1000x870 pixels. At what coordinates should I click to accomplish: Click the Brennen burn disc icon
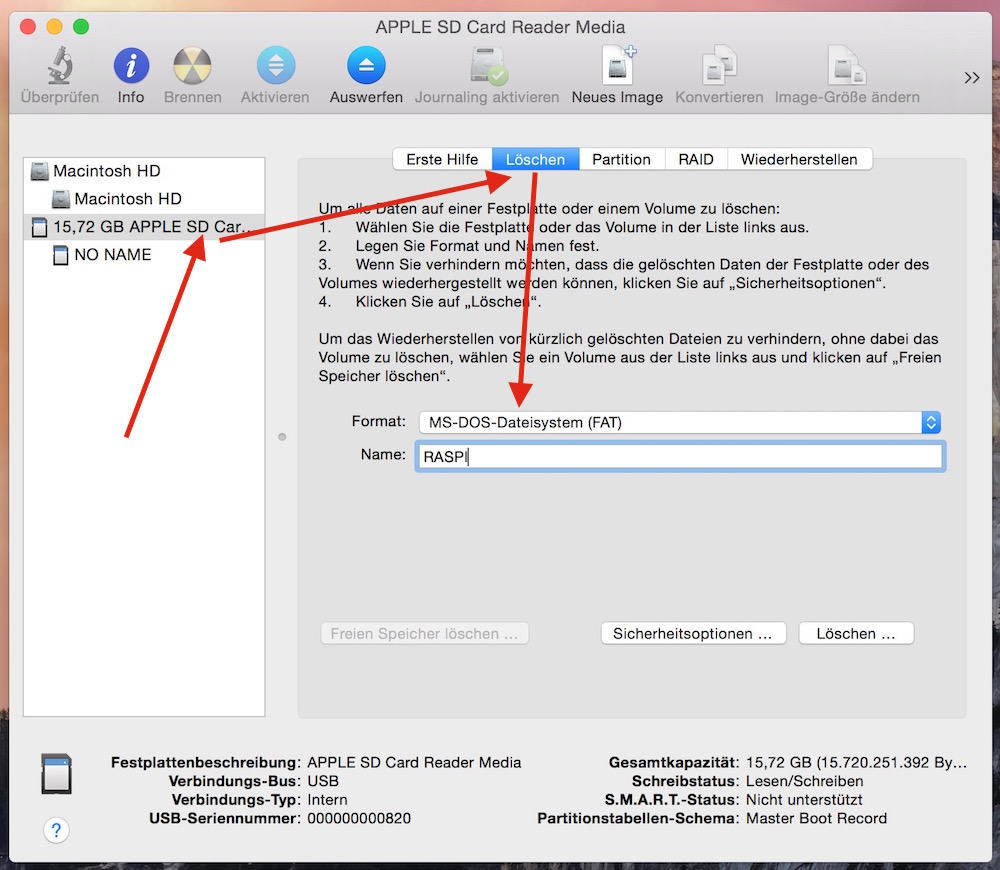[x=192, y=66]
